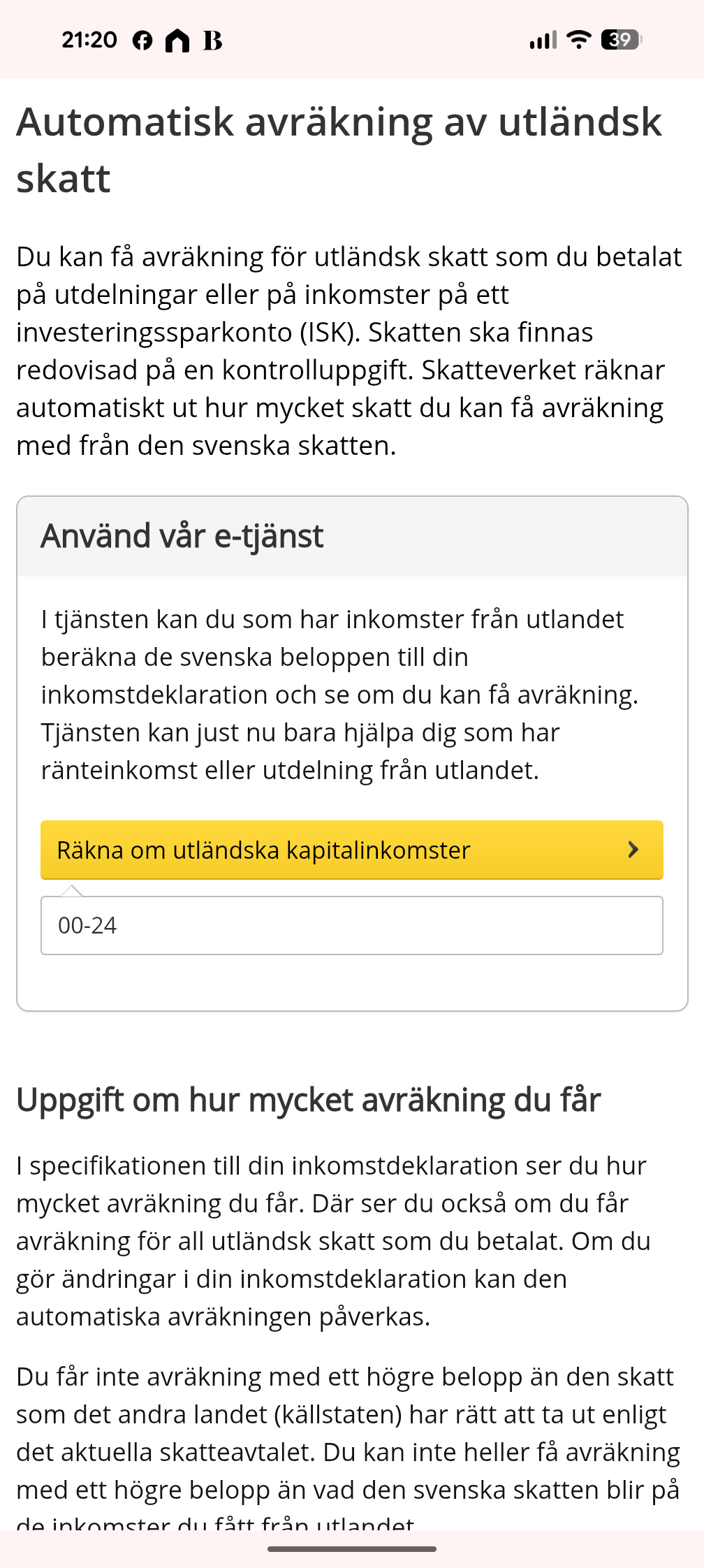Tap the Uppgift om hur mycket avräkning heading
The width and height of the screenshot is (704, 1568).
coord(308,1100)
